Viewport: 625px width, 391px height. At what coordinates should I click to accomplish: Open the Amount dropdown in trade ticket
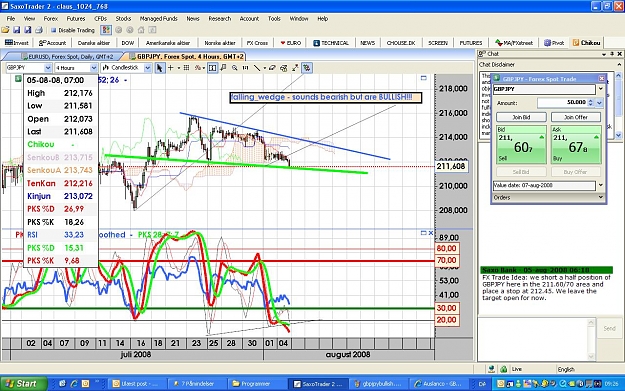(x=599, y=103)
